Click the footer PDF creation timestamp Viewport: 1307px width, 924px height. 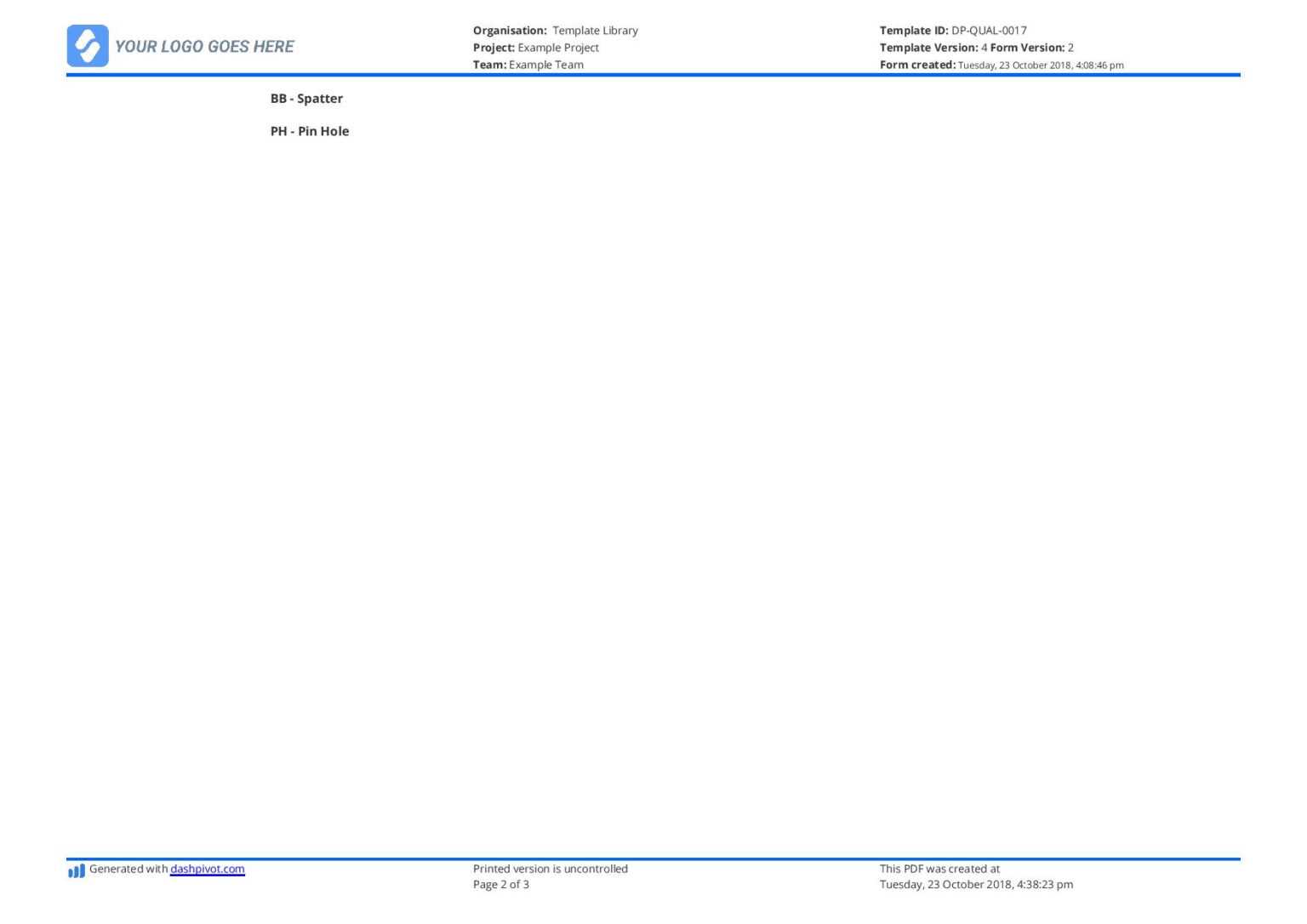click(x=976, y=885)
